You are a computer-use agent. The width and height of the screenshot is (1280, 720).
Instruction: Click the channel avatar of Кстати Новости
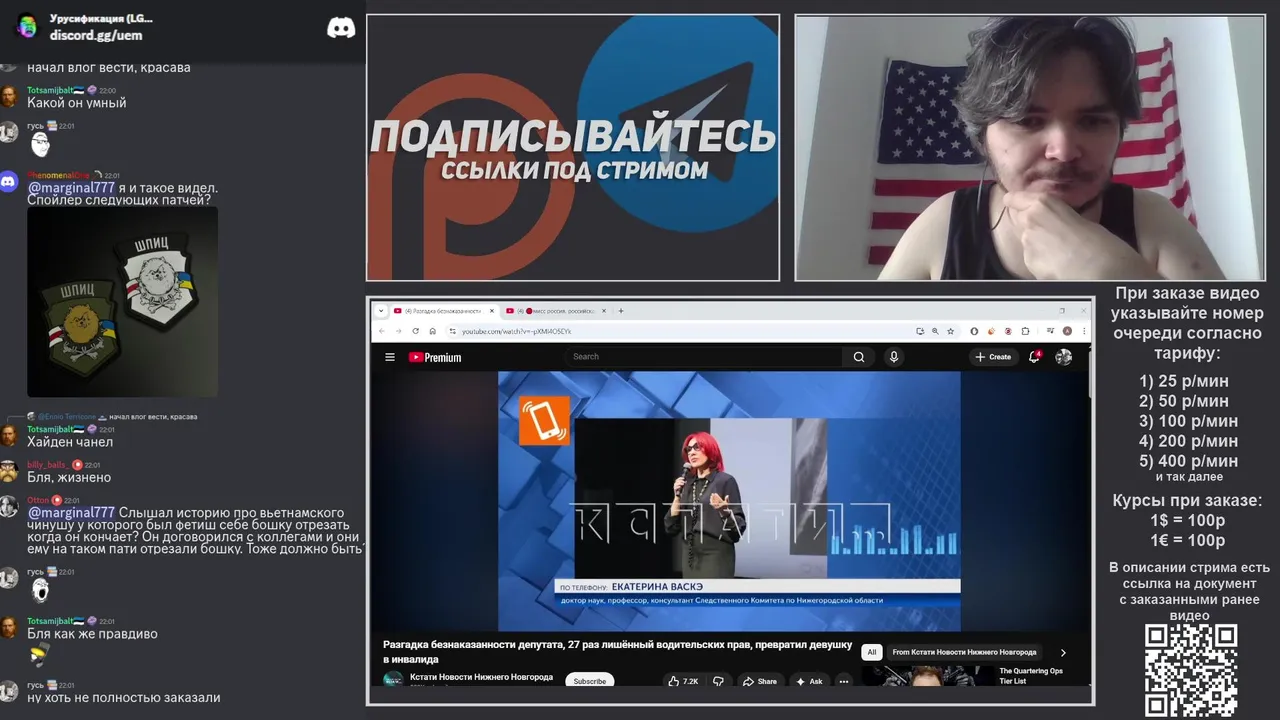(x=393, y=680)
